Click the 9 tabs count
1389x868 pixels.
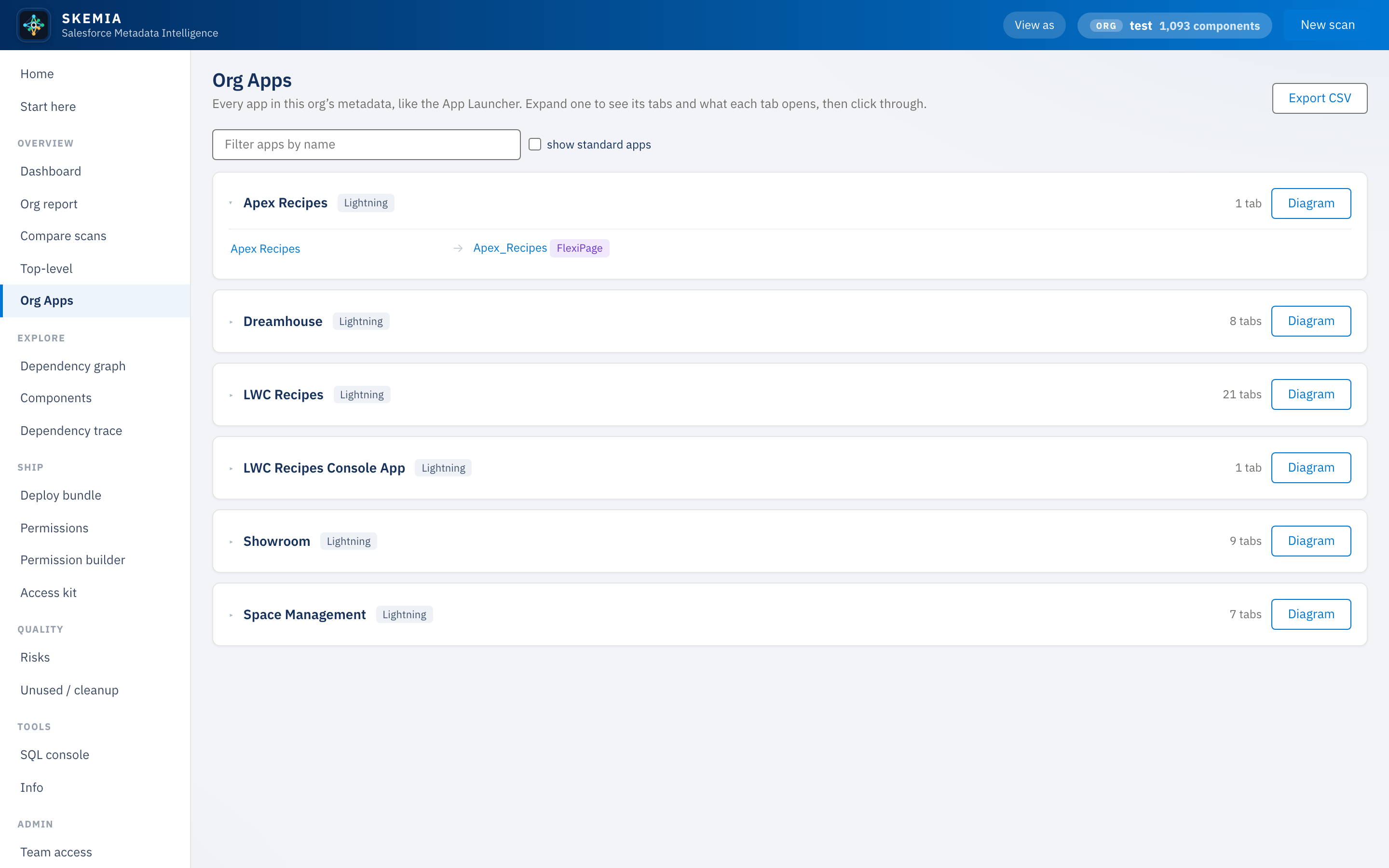pos(1245,541)
